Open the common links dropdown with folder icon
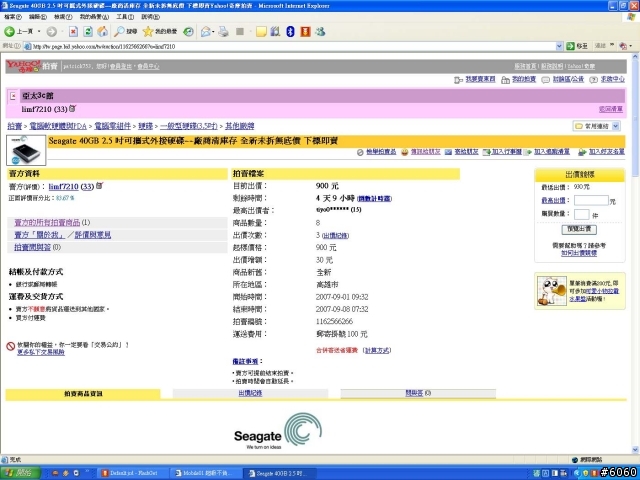Image resolution: width=640 pixels, height=480 pixels. [597, 126]
